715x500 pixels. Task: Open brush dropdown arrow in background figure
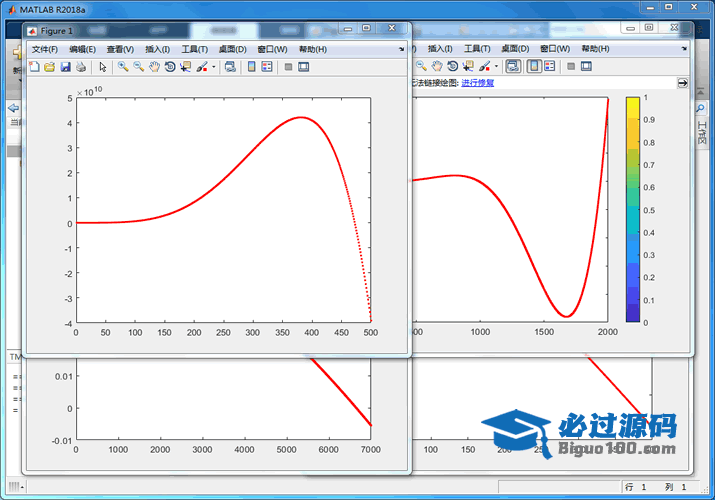pyautogui.click(x=496, y=67)
